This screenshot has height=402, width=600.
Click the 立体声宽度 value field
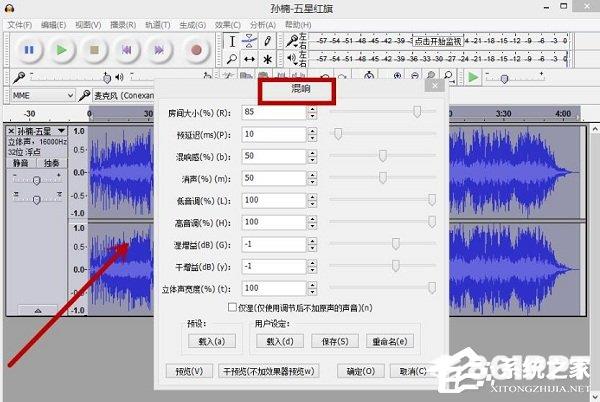[274, 288]
